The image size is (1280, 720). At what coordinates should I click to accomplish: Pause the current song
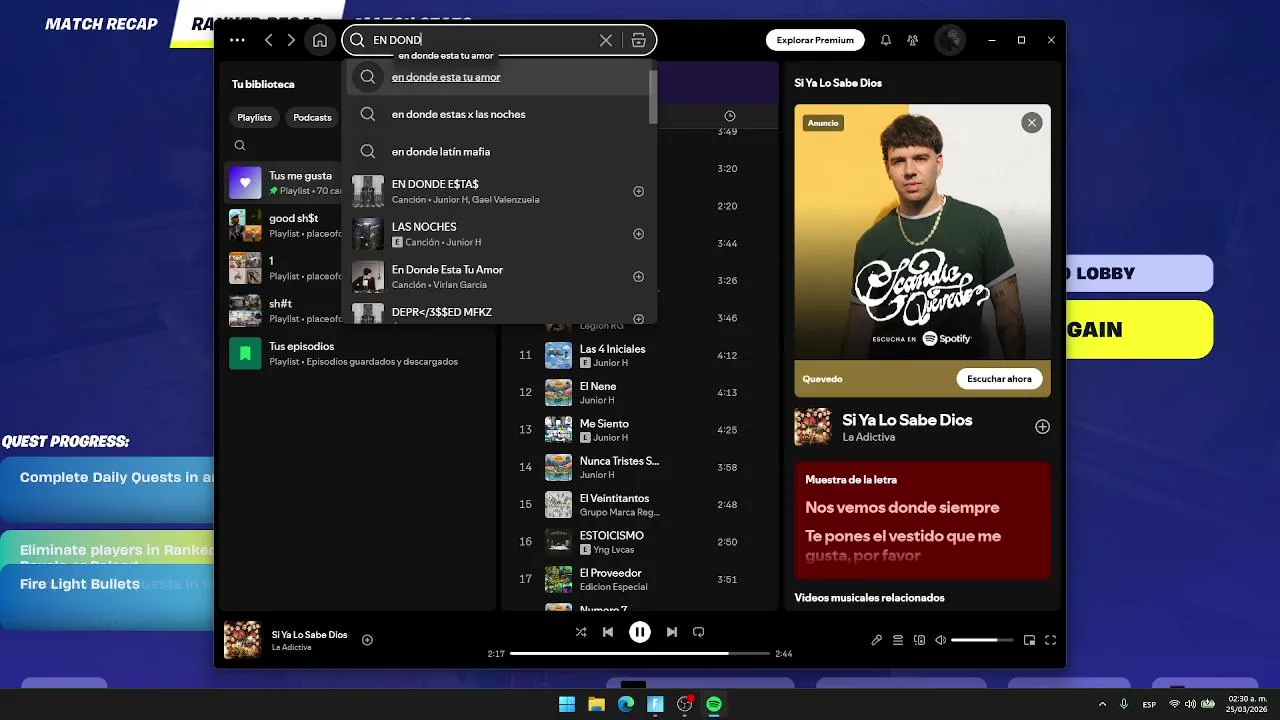pyautogui.click(x=640, y=632)
